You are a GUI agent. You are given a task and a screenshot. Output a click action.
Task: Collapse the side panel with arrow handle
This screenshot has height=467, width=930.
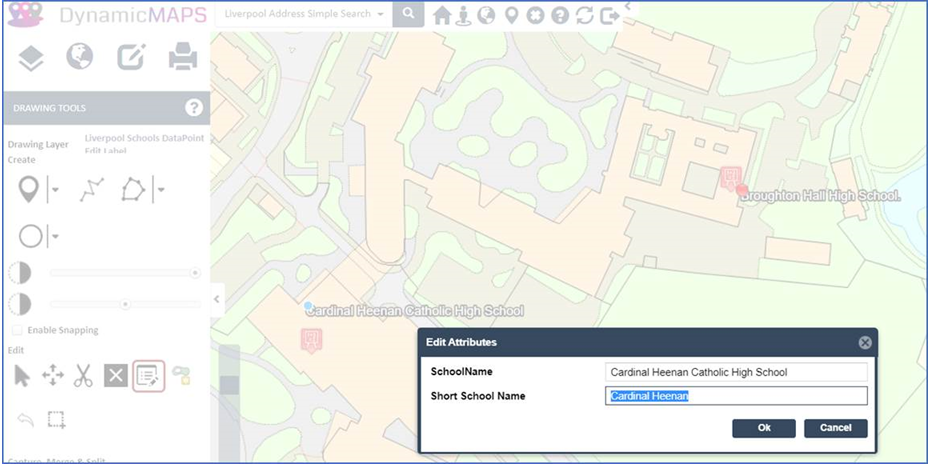click(217, 300)
